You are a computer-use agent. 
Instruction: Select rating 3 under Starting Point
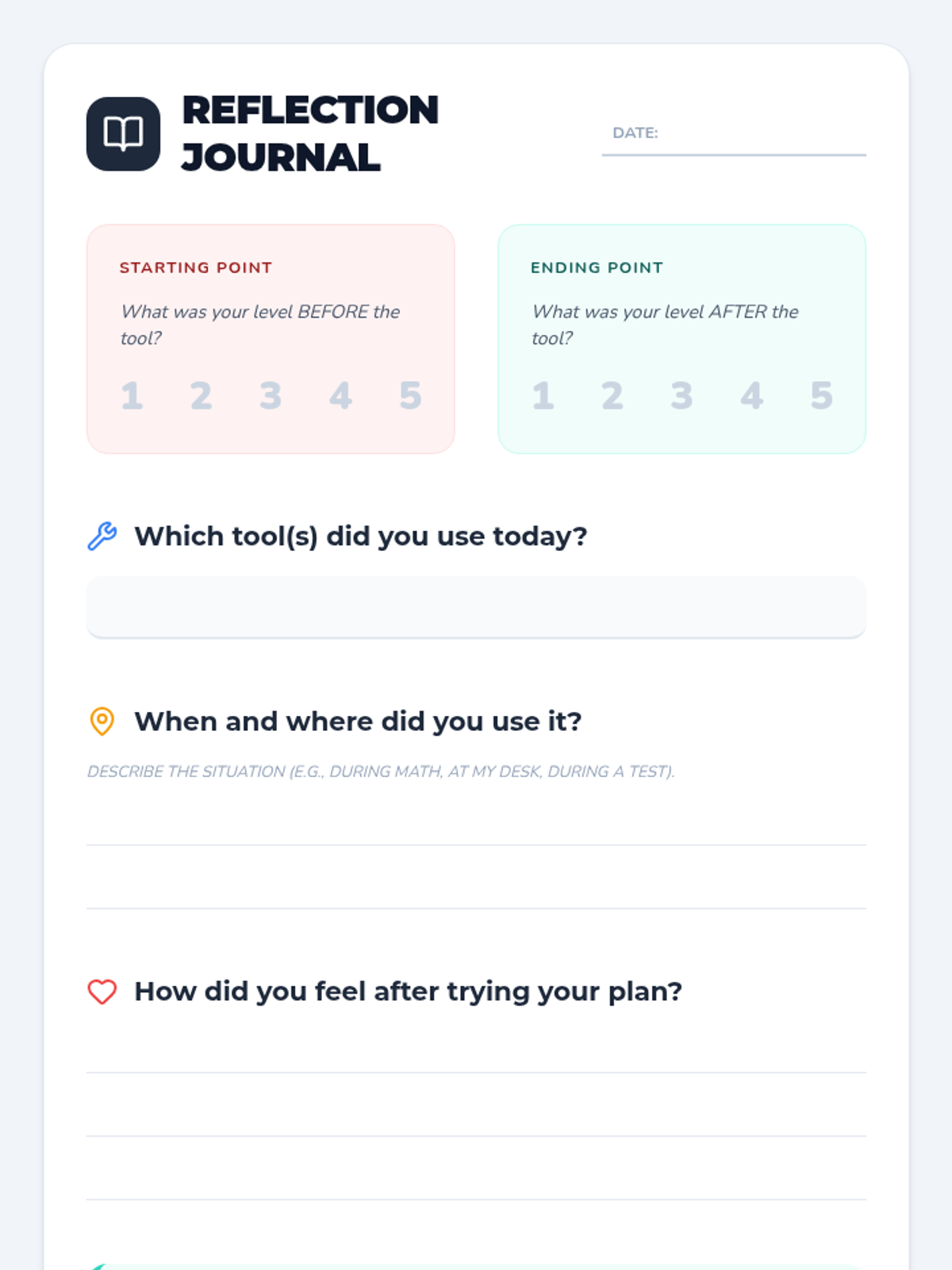pyautogui.click(x=271, y=395)
